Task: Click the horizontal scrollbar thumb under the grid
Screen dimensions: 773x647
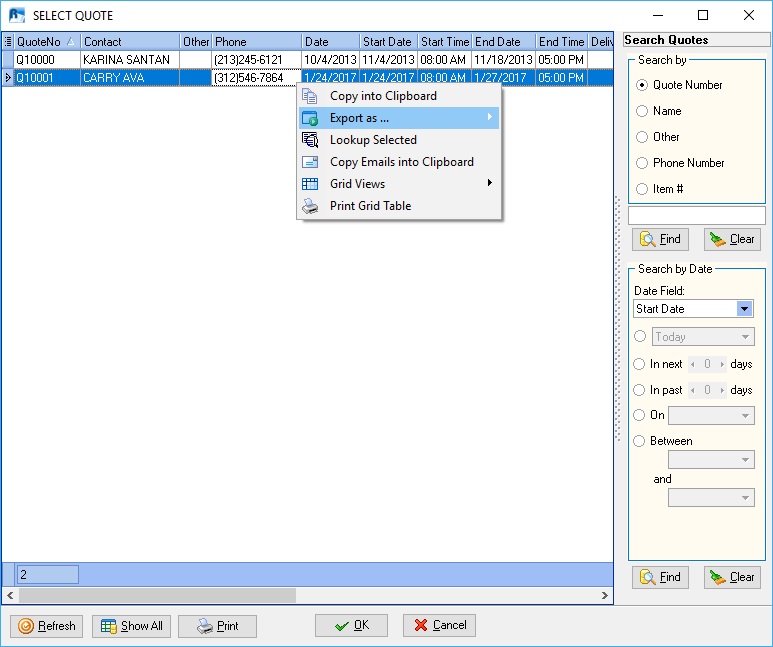Action: click(x=157, y=596)
